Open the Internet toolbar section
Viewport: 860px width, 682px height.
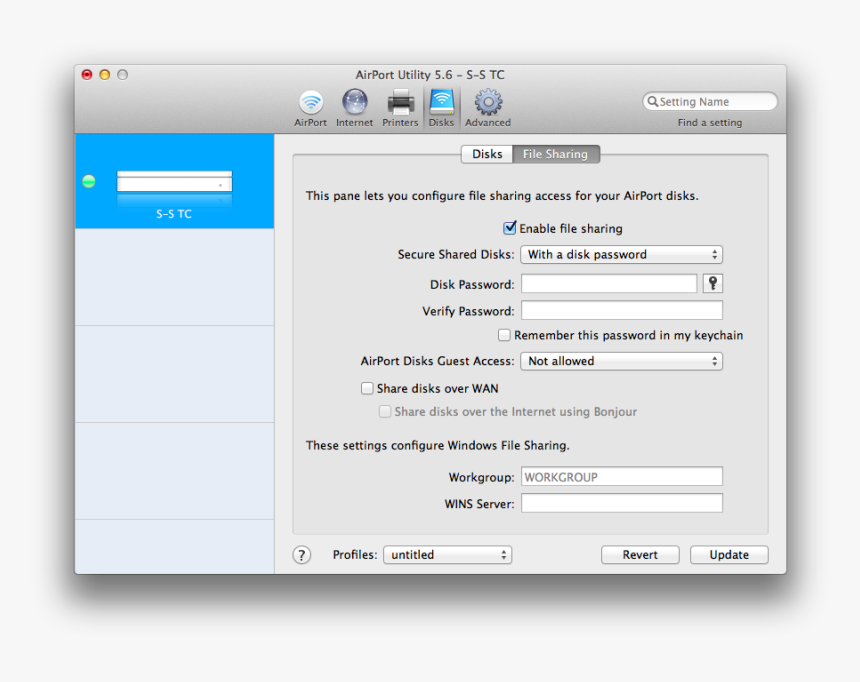coord(354,108)
